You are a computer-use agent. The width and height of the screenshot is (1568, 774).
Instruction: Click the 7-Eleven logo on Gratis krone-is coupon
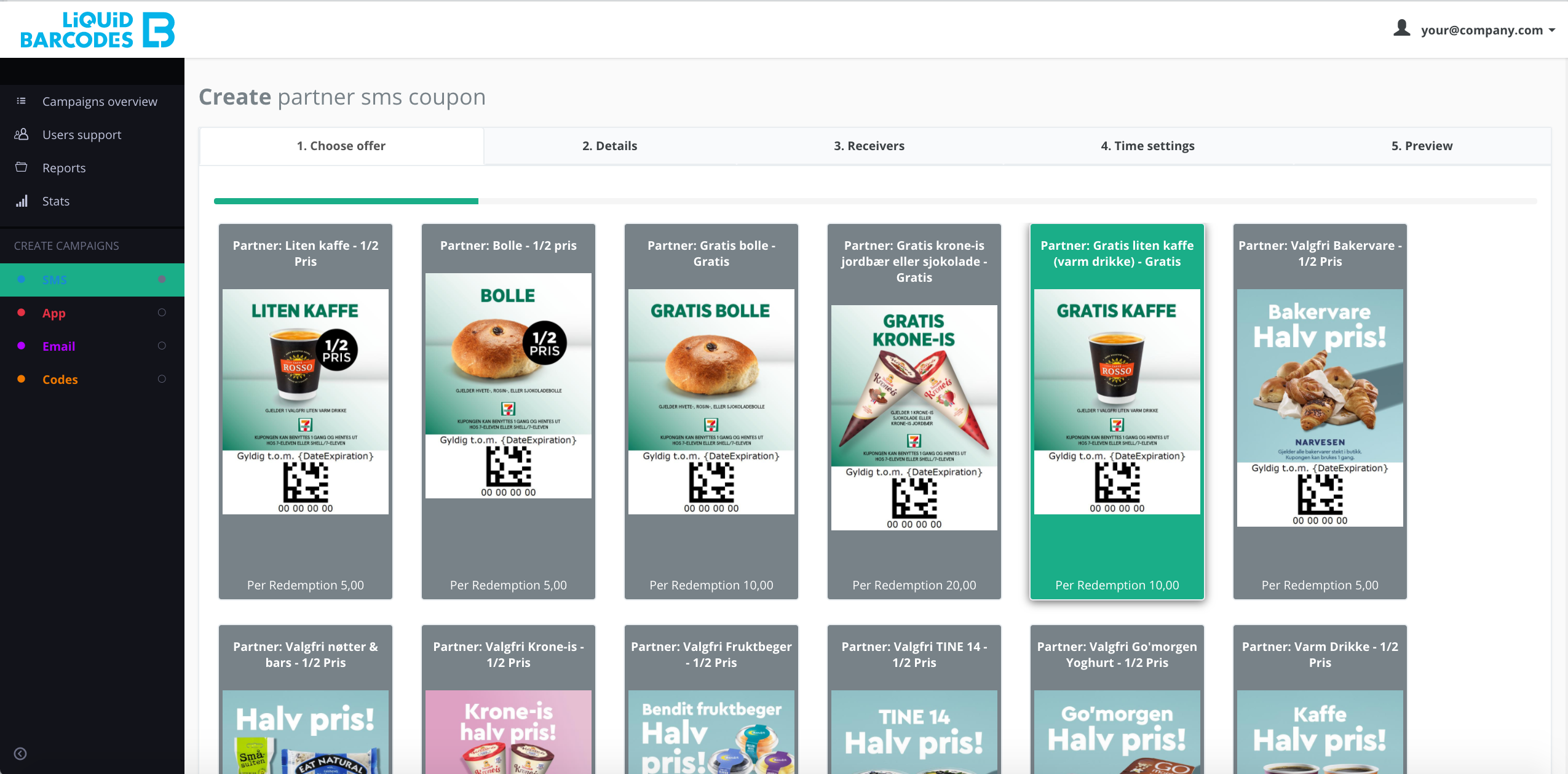pos(914,441)
